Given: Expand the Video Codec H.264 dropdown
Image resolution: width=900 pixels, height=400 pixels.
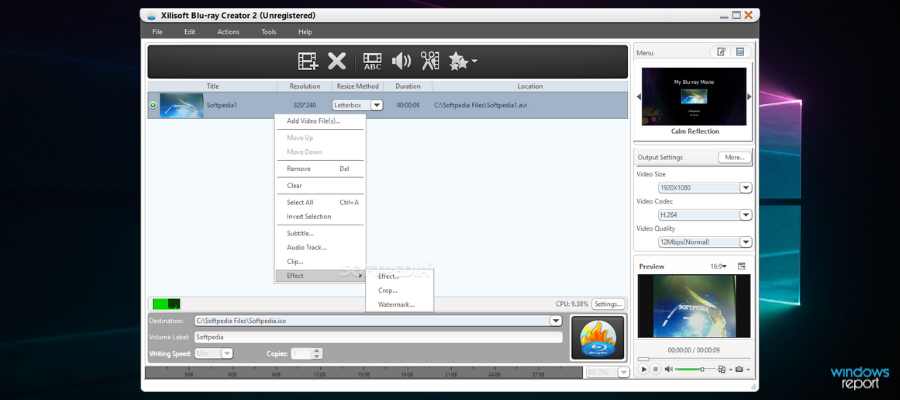Looking at the screenshot, I should [x=746, y=215].
